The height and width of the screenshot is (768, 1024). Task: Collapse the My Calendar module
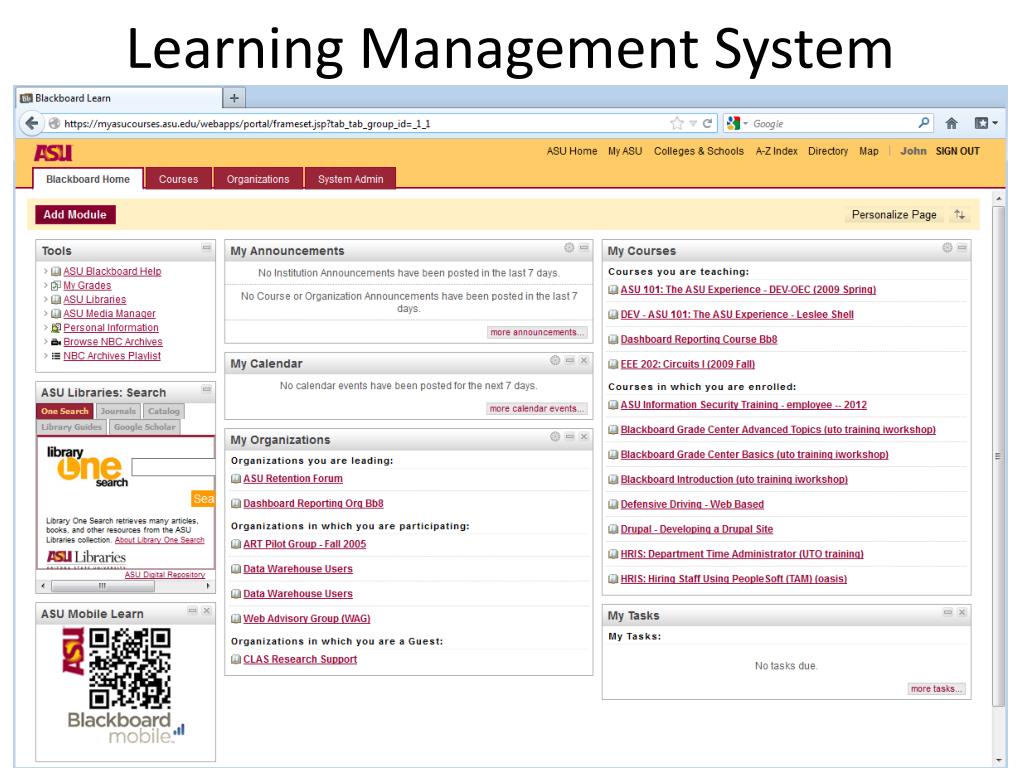(569, 360)
